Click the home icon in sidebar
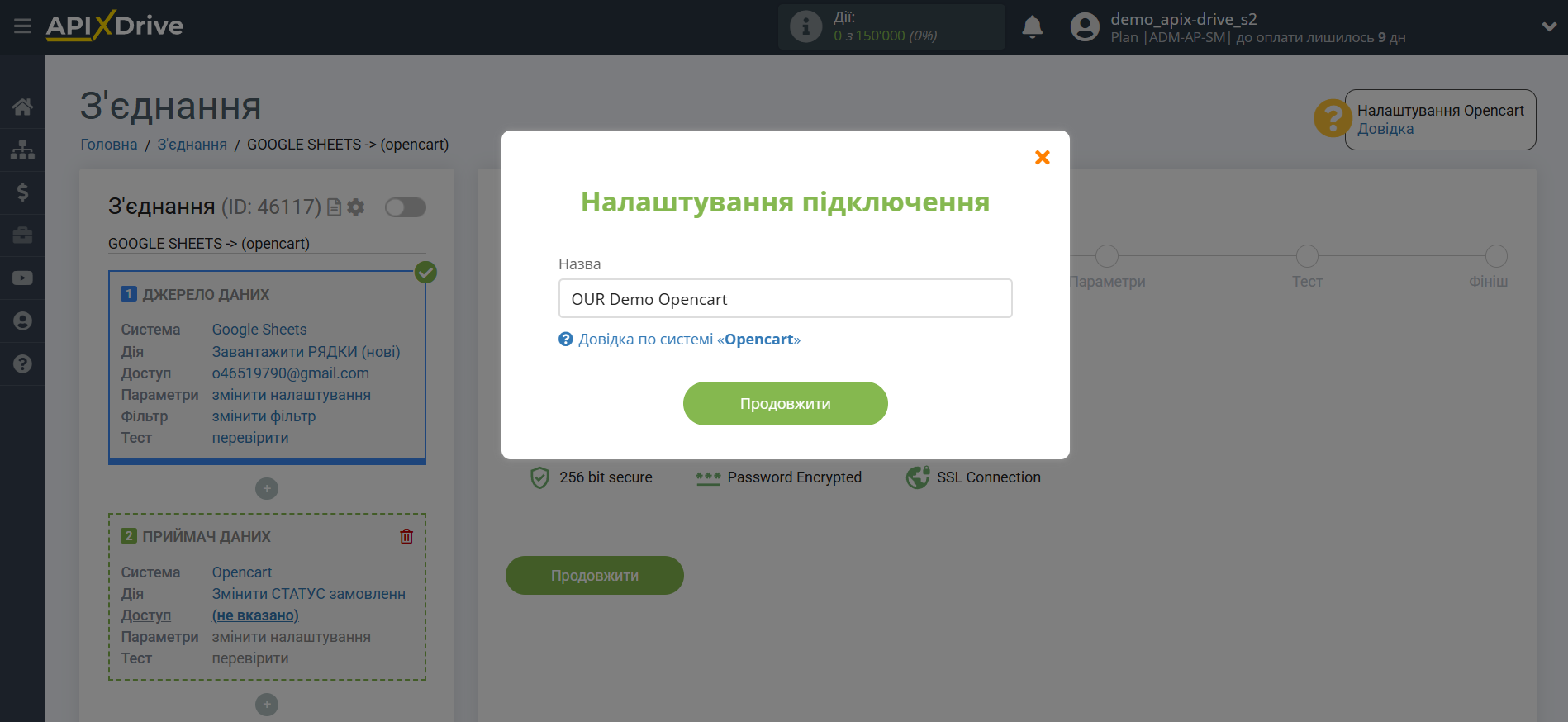This screenshot has height=722, width=1568. pos(22,107)
